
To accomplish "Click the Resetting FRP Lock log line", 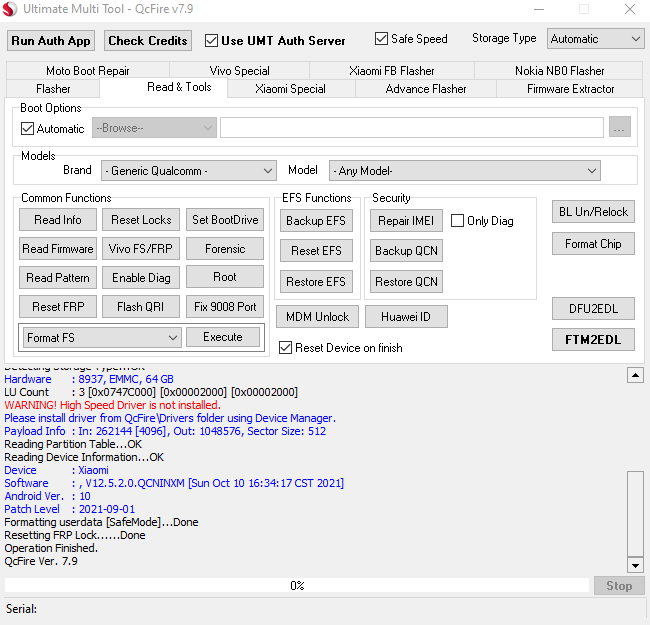I will (75, 535).
